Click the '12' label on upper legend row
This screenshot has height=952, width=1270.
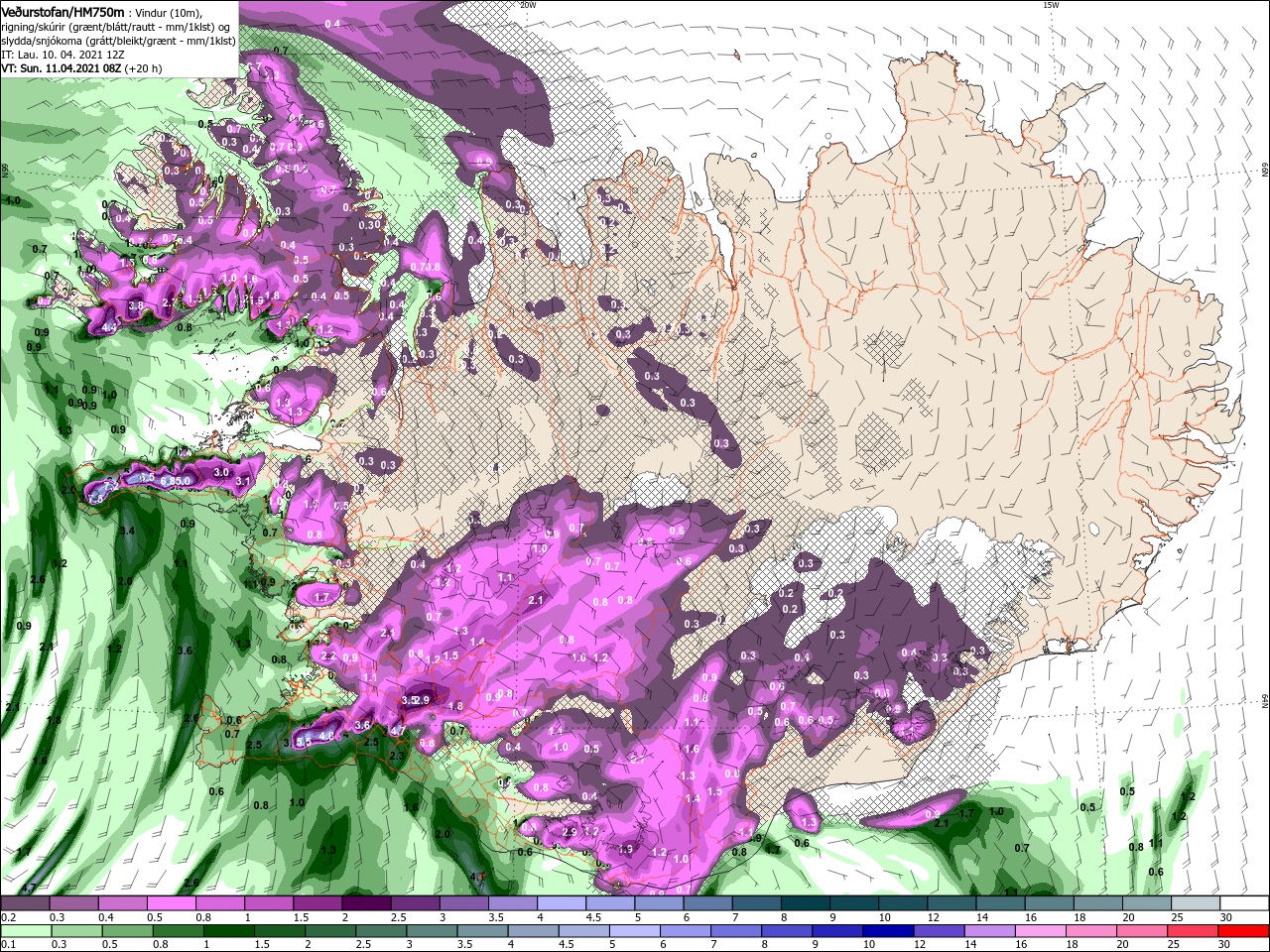coord(935,917)
